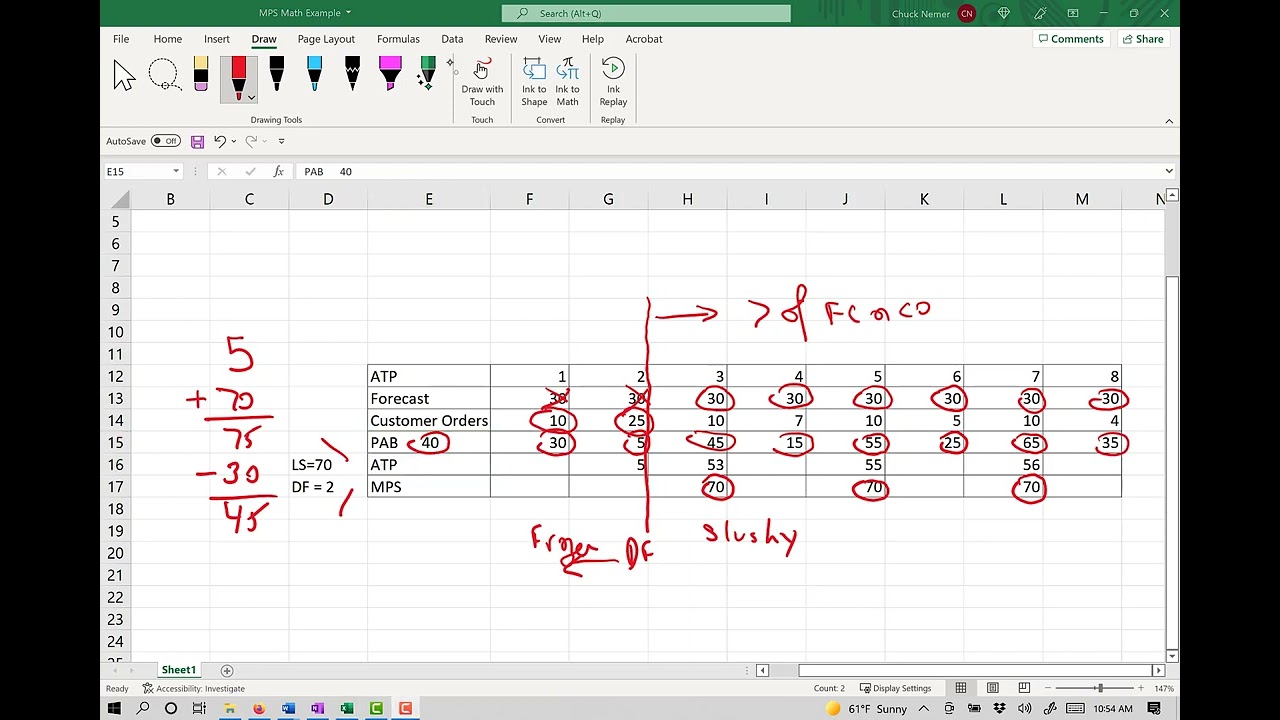Screen dimensions: 1280x720
Task: Click the 147% zoom level
Action: [1163, 688]
